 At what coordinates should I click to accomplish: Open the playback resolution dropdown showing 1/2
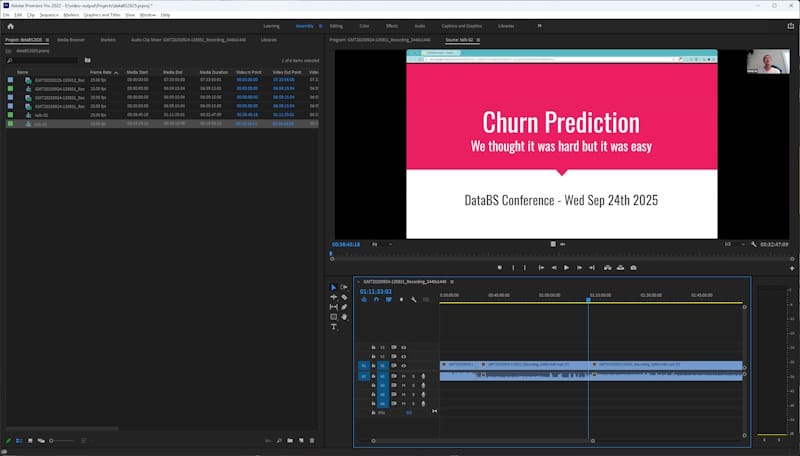point(730,243)
